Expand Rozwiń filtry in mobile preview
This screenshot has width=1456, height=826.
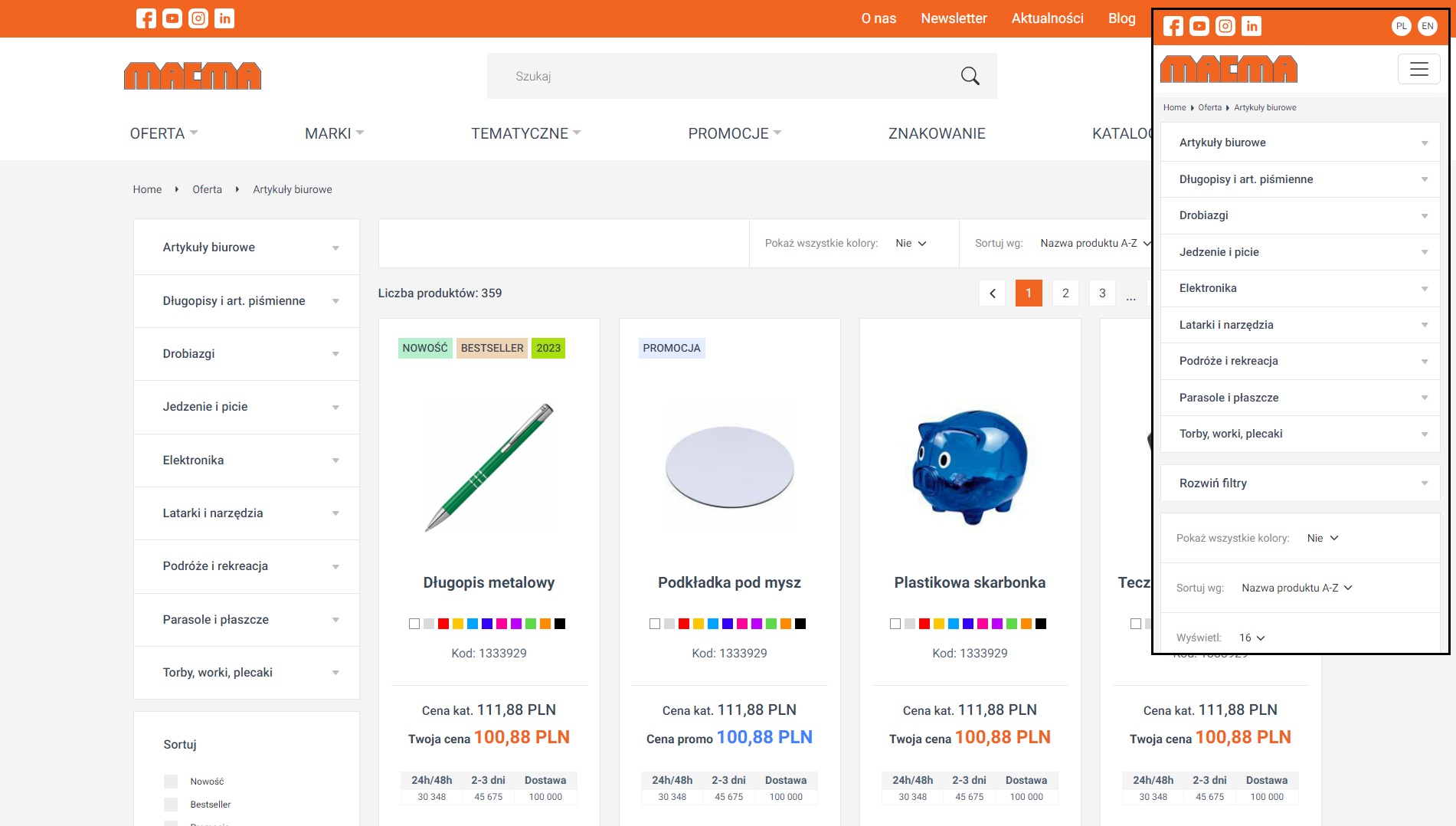1300,483
